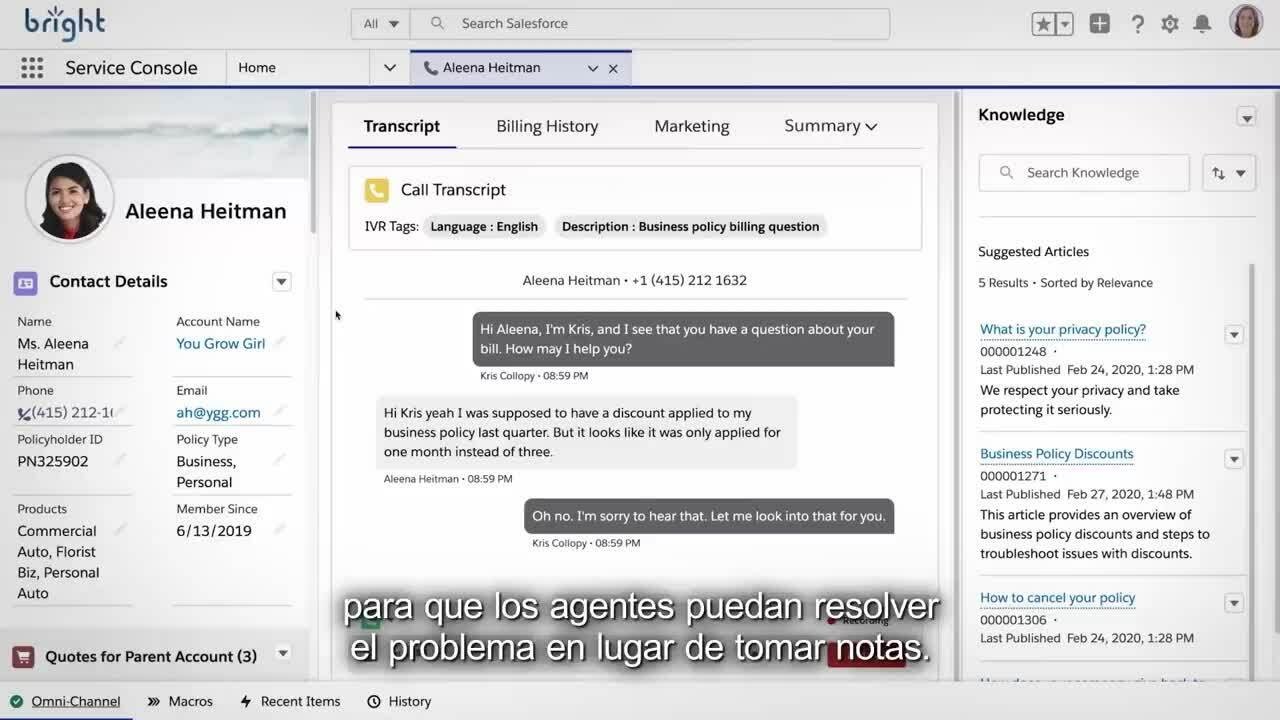Click the Favorites star icon
Image resolution: width=1280 pixels, height=720 pixels.
tap(1043, 24)
